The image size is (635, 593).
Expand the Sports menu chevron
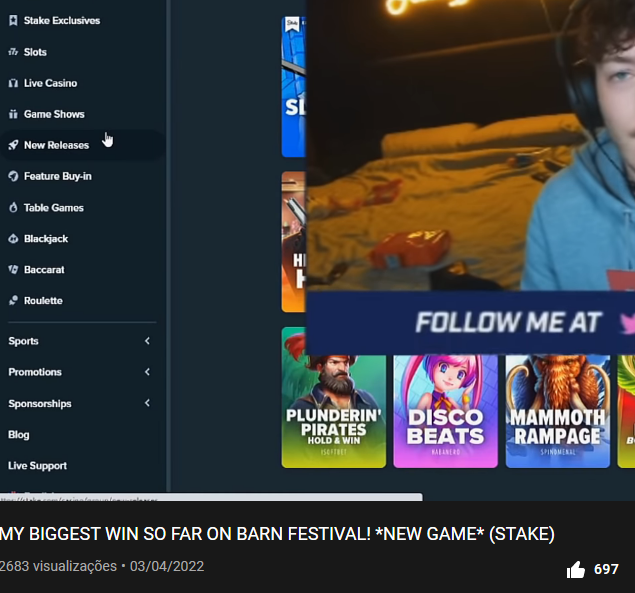tap(147, 341)
